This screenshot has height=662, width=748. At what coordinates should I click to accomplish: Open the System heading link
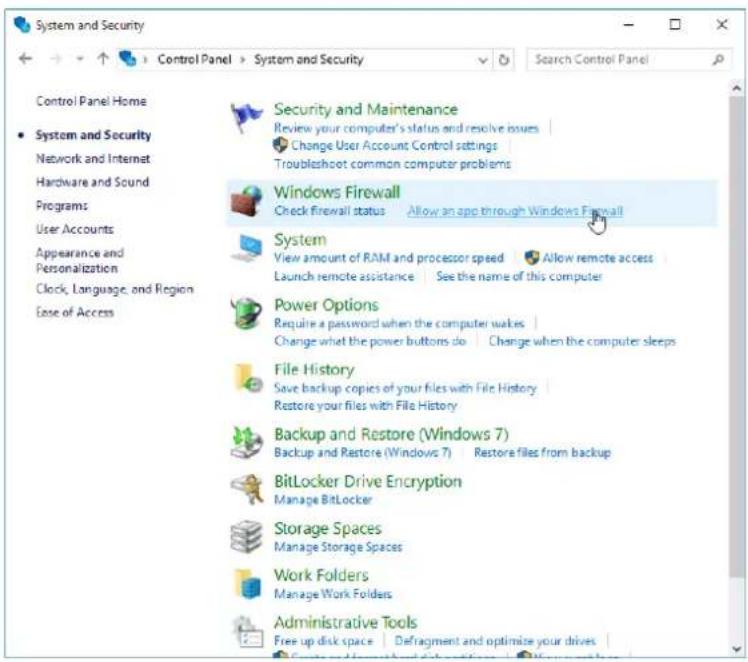(300, 239)
